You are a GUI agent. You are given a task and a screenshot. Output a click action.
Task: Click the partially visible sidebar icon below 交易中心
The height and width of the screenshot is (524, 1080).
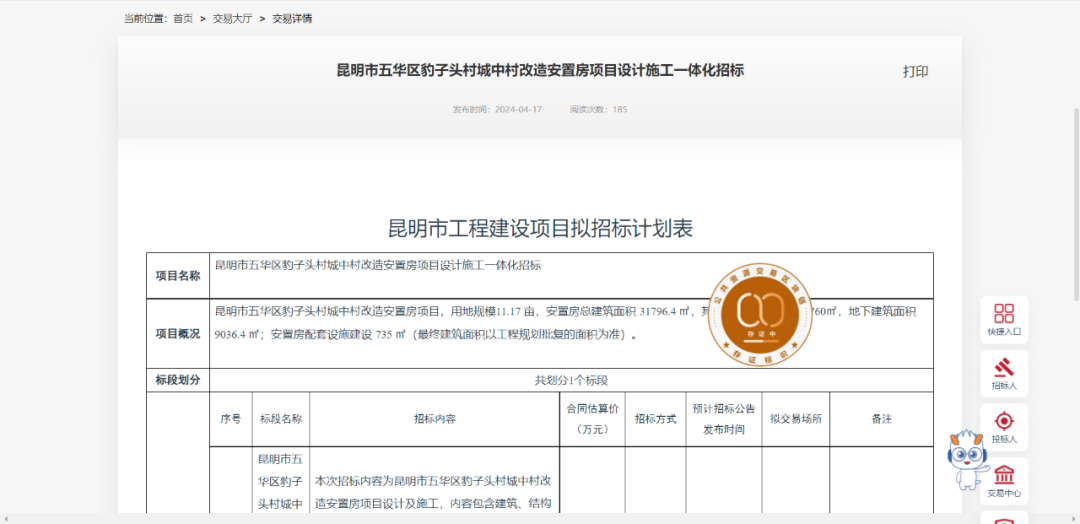click(x=1003, y=518)
